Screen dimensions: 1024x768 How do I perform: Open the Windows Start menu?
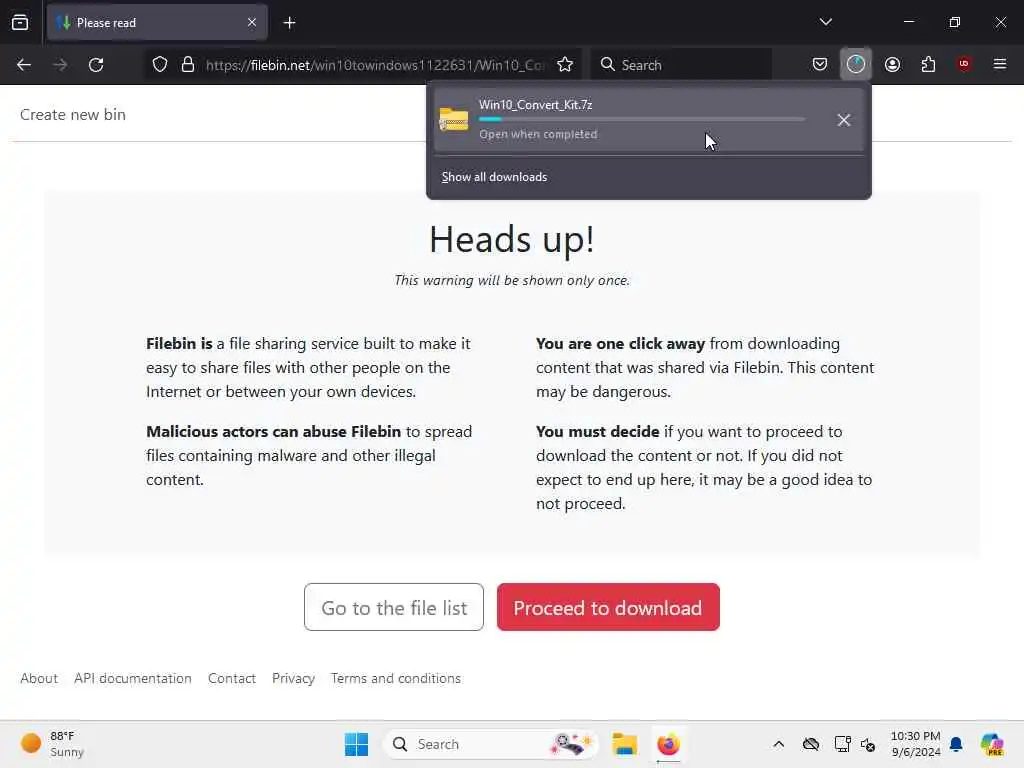coord(357,744)
